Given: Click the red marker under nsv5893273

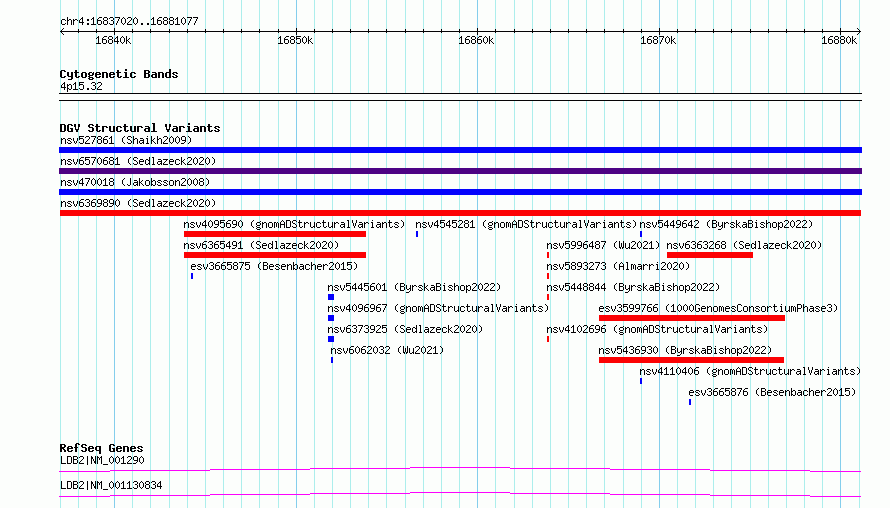Looking at the screenshot, I should pyautogui.click(x=548, y=276).
